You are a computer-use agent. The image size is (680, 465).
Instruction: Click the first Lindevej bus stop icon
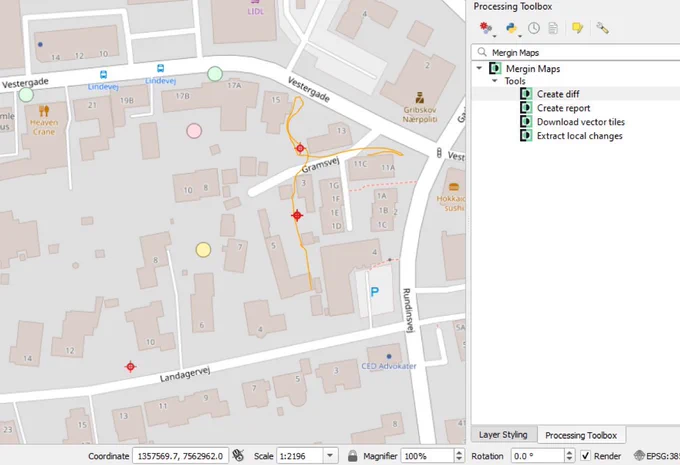coord(103,75)
